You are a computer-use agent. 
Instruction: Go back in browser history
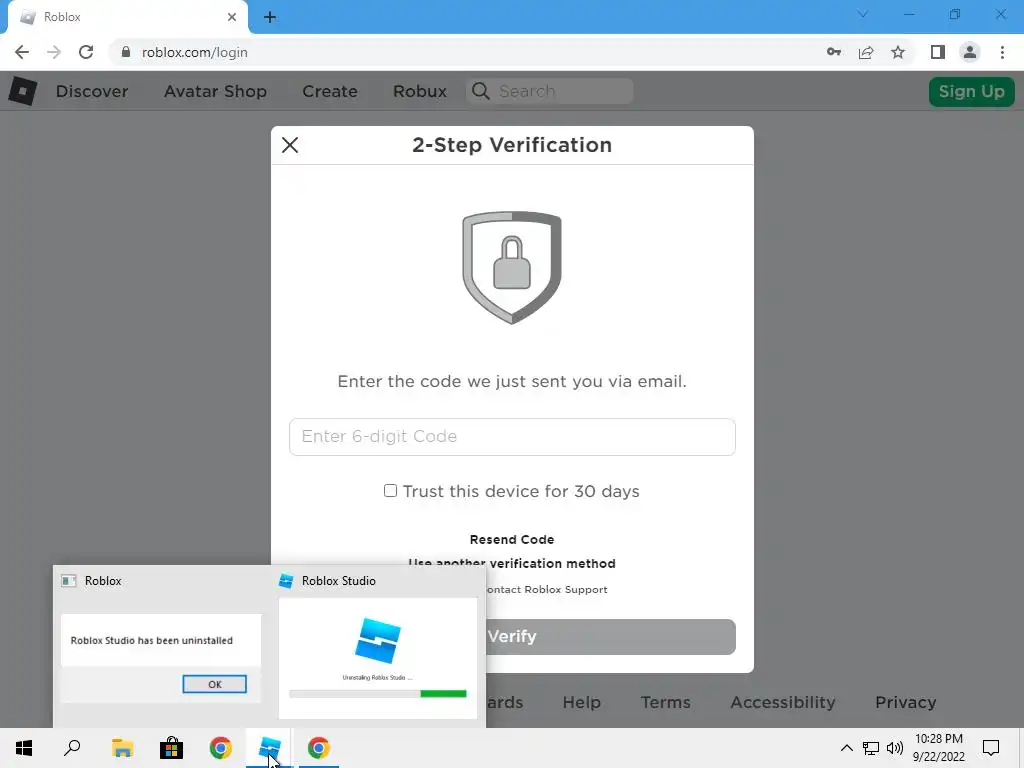[22, 52]
